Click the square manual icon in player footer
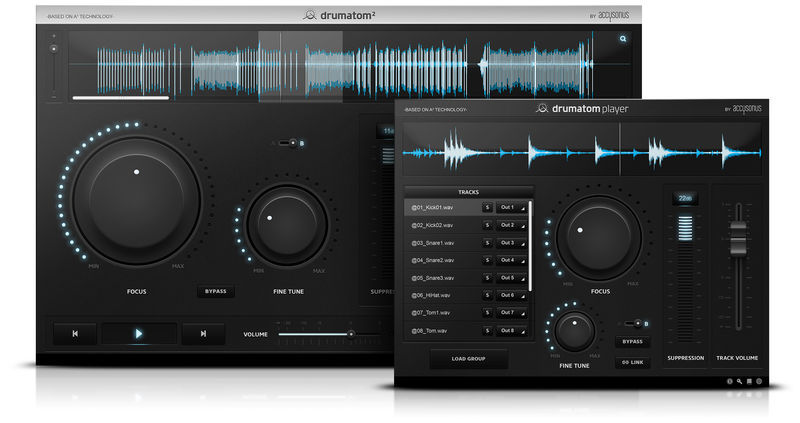Image resolution: width=800 pixels, height=423 pixels. (749, 381)
